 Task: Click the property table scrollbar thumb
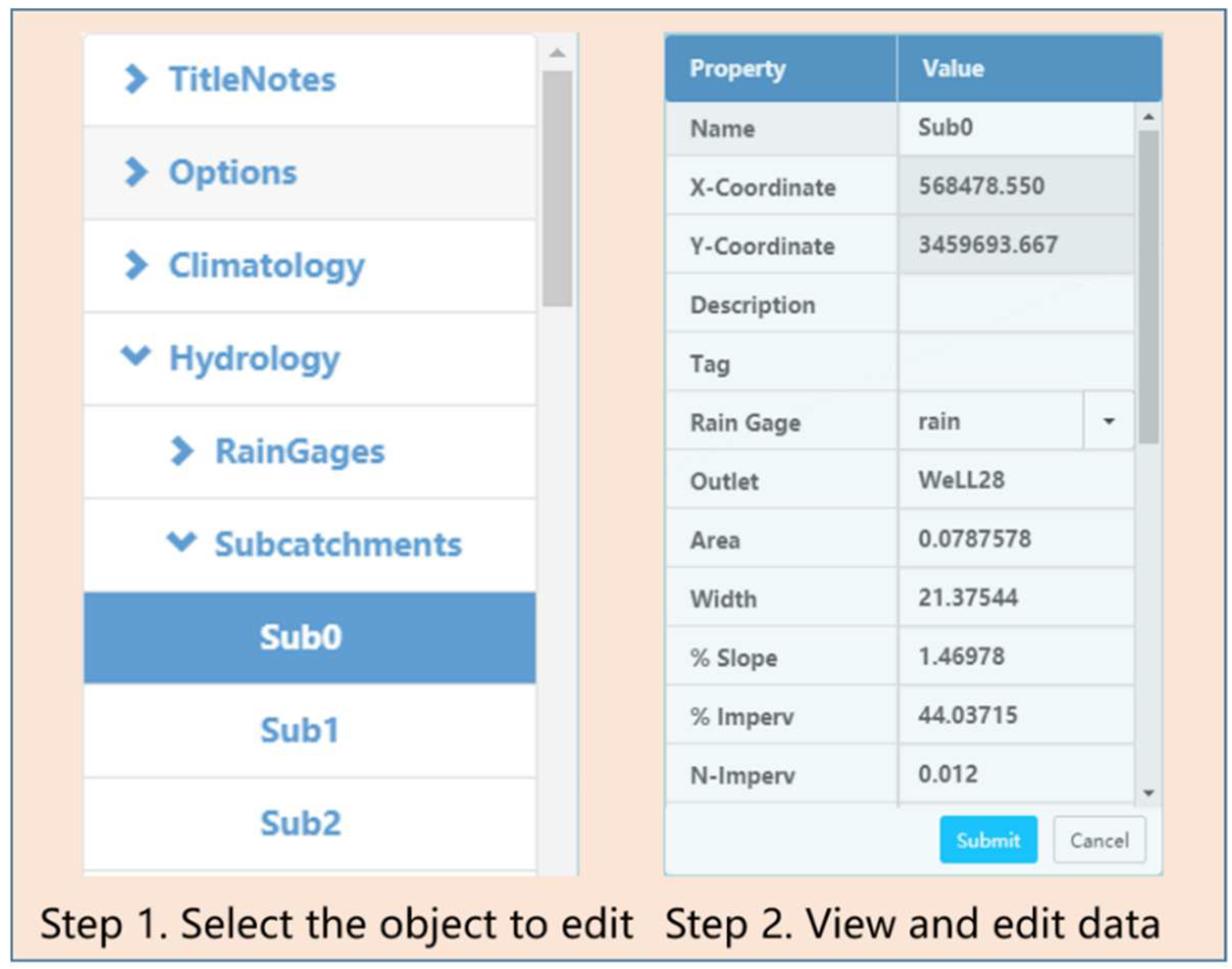click(1149, 287)
